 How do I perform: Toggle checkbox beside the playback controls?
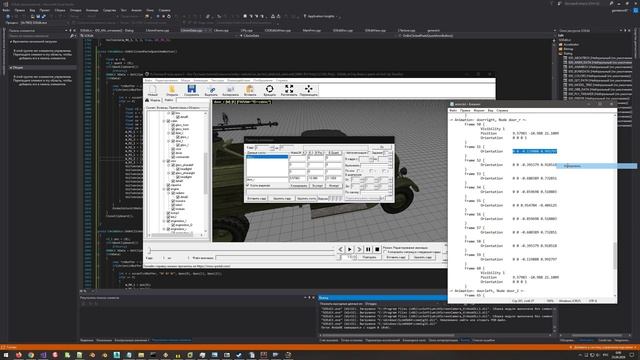[385, 252]
